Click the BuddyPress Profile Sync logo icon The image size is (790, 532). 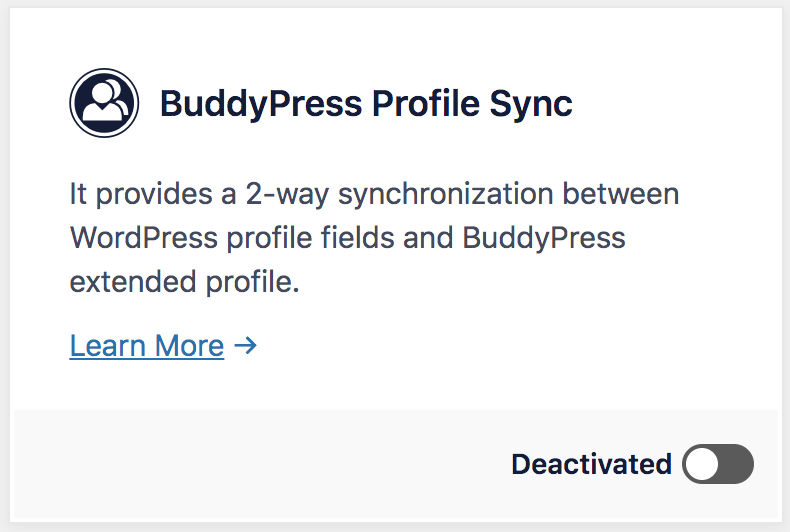point(104,103)
